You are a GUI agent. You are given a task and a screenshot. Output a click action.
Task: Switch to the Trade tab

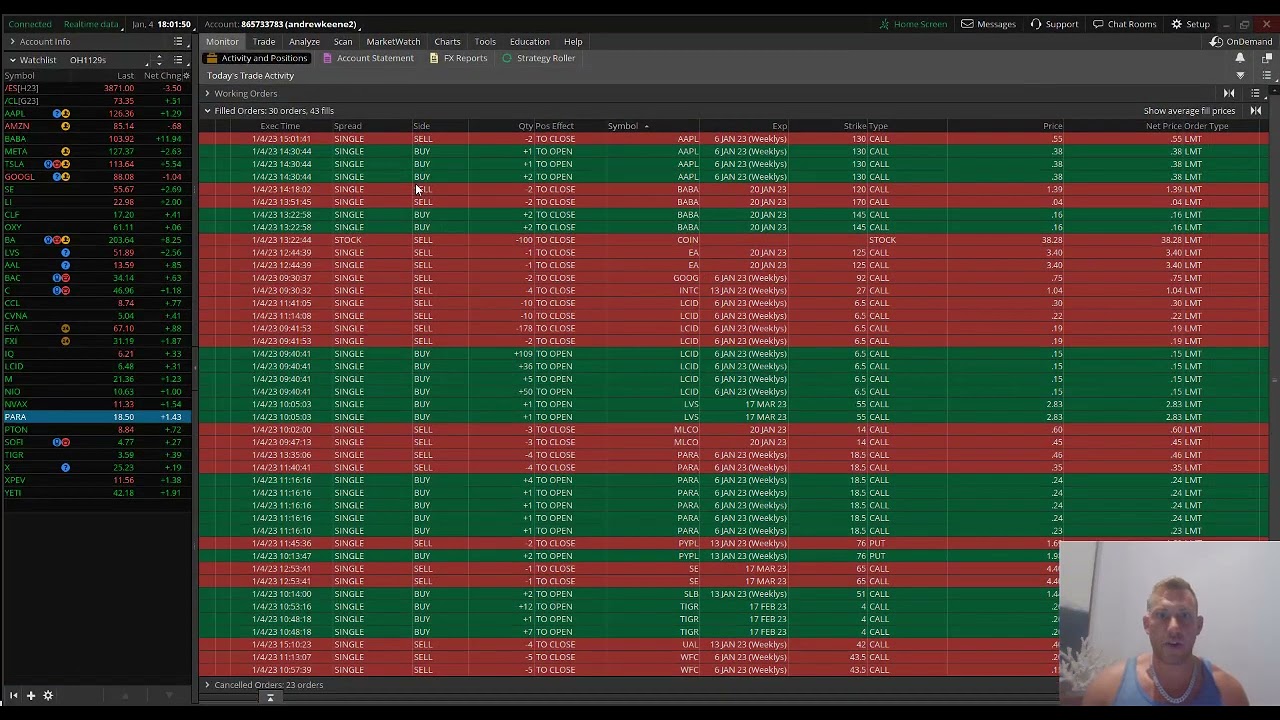click(x=264, y=42)
